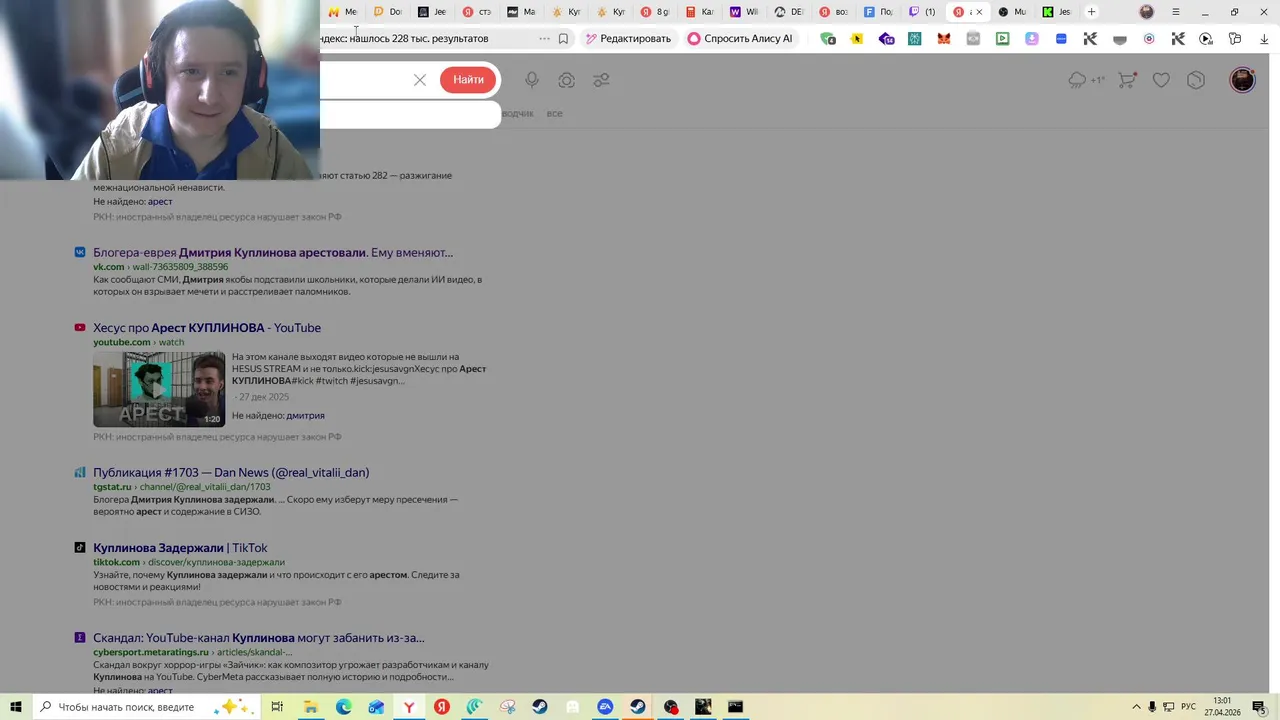Viewport: 1280px width, 720px height.
Task: Start voice search with microphone icon
Action: pyautogui.click(x=532, y=80)
